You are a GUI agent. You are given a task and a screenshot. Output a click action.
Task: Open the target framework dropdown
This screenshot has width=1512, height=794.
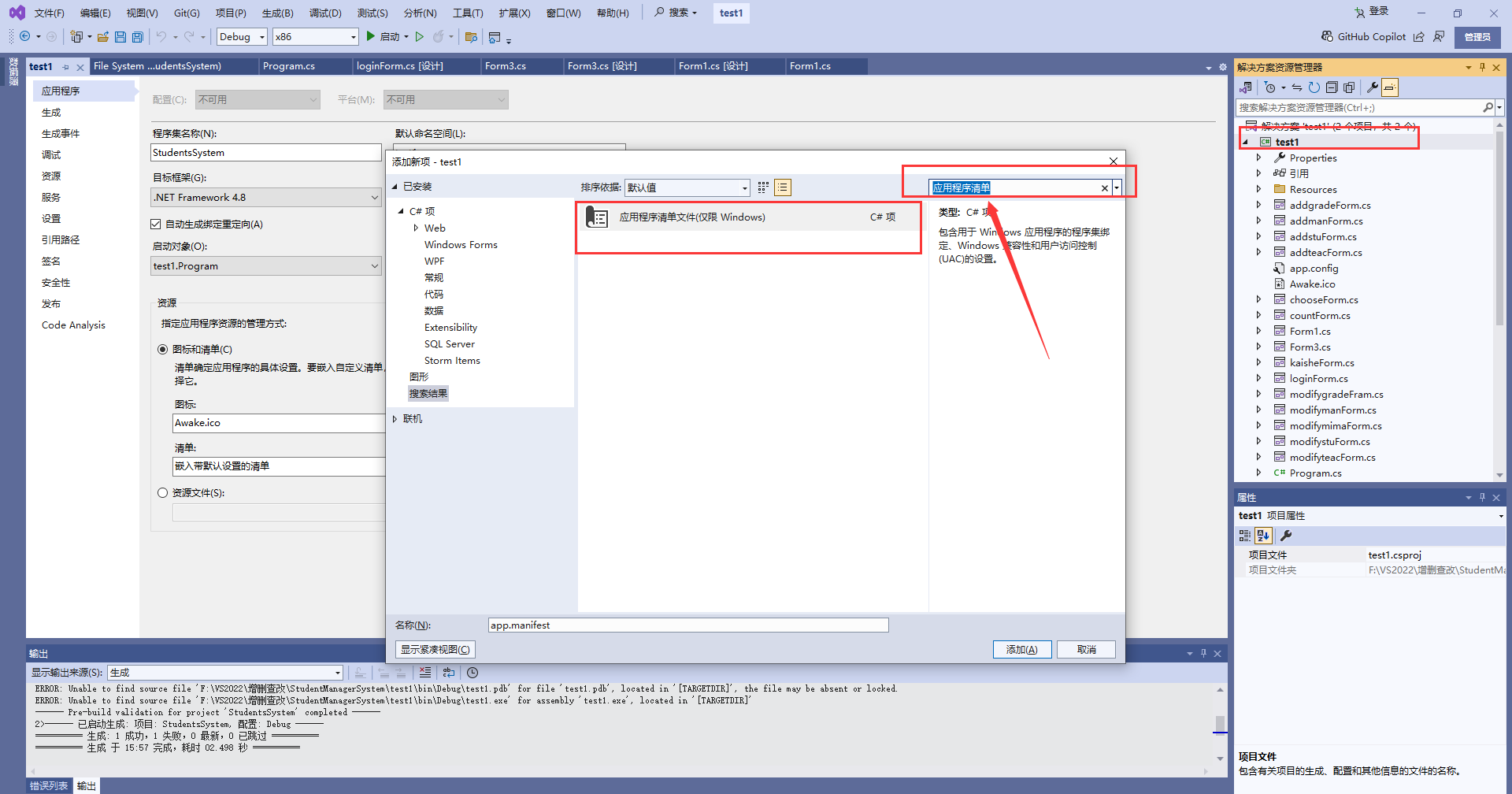(x=266, y=198)
